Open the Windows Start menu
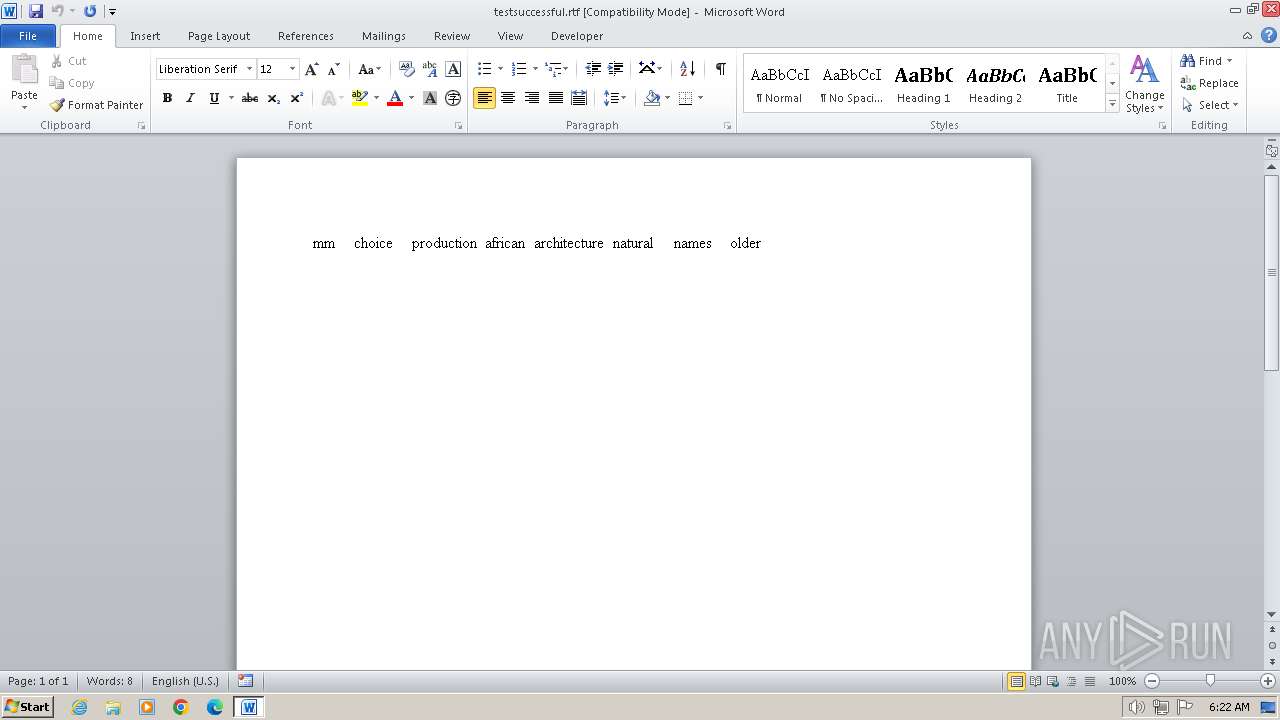 coord(27,707)
